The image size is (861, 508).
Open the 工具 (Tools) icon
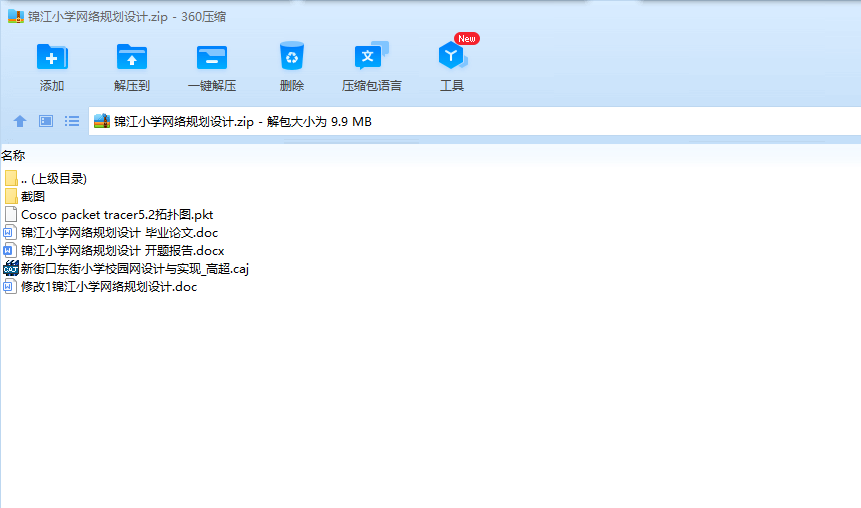452,56
